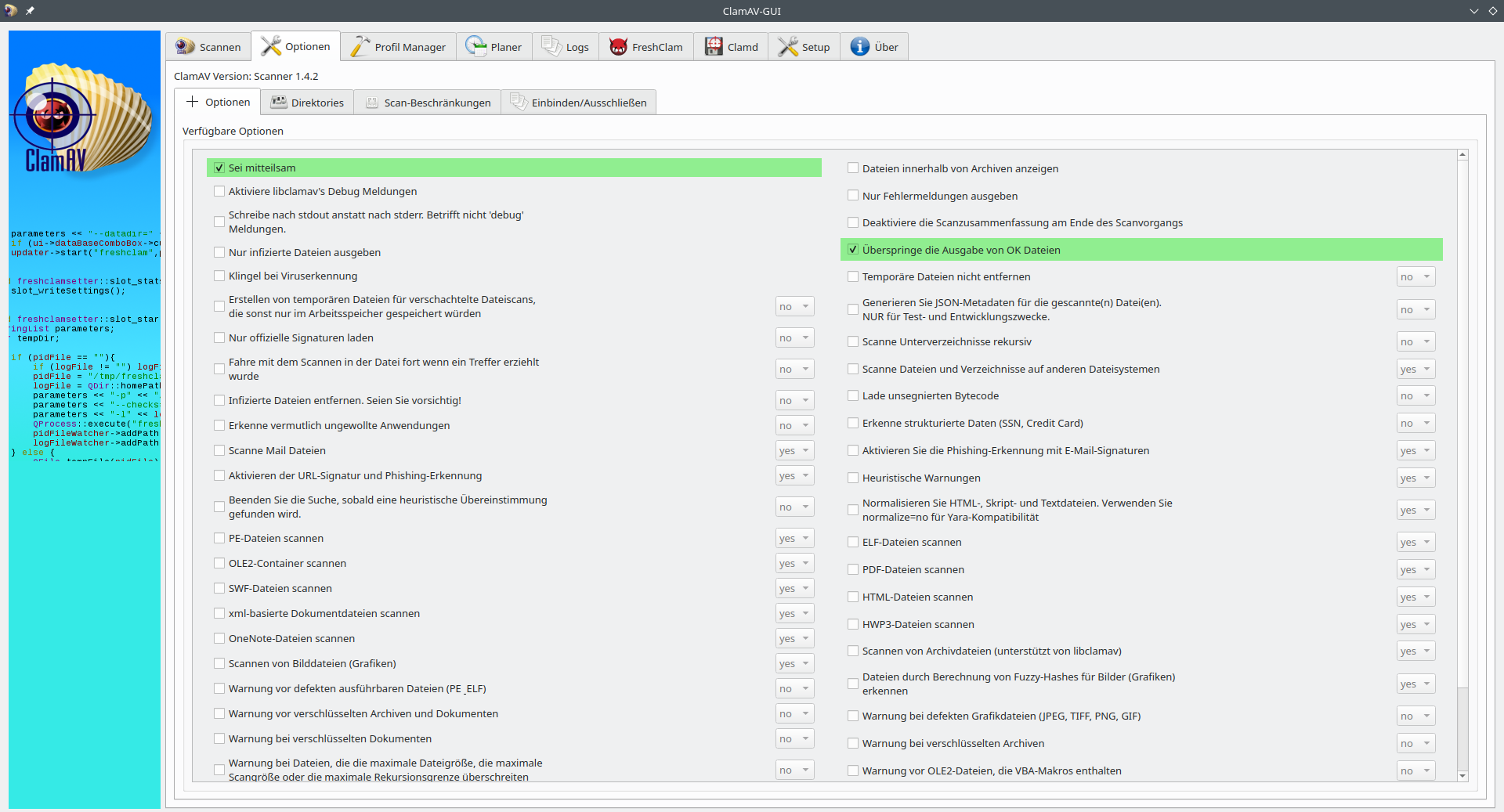Click the options list scrollbar down arrow

(x=1462, y=775)
